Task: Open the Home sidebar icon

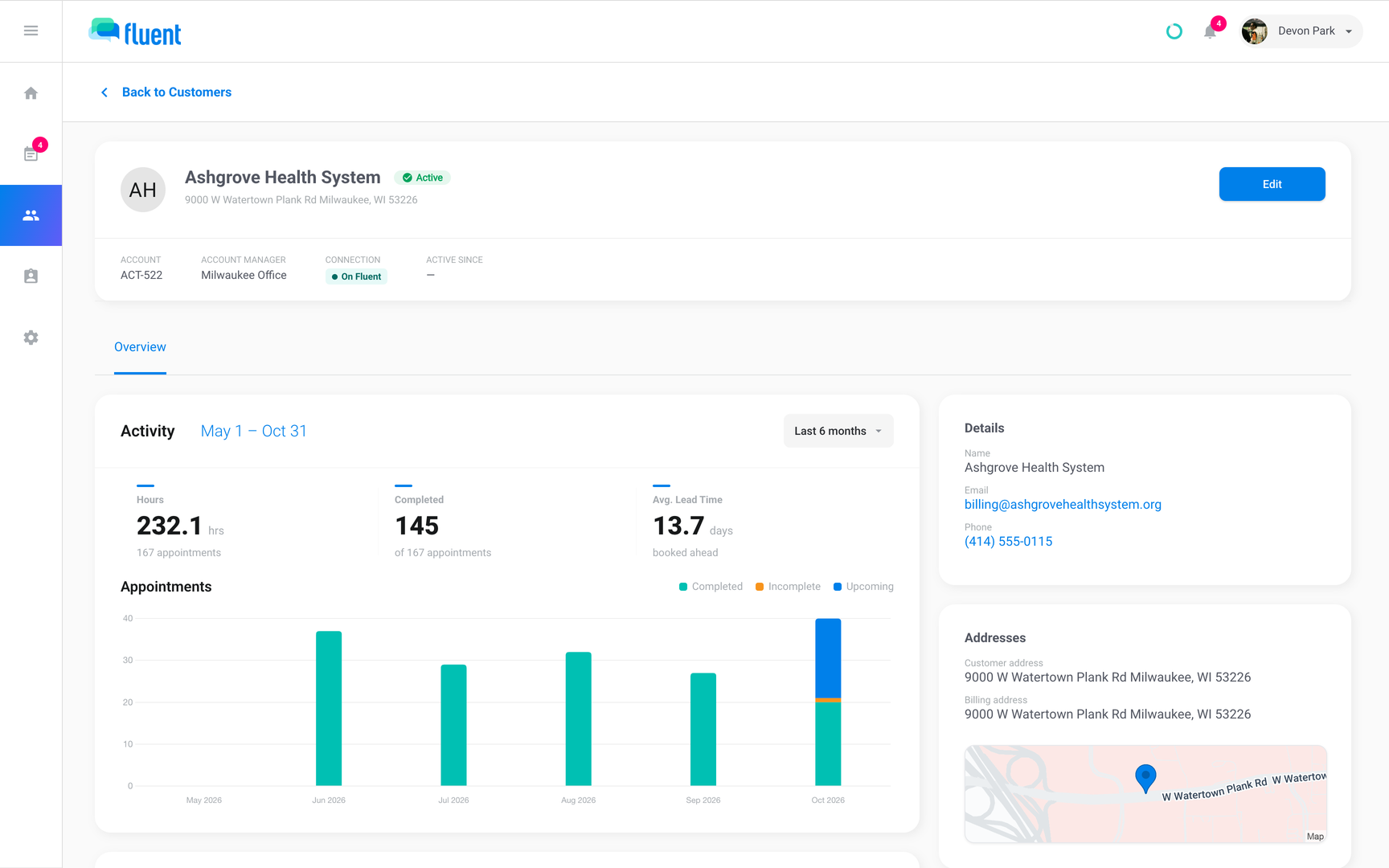Action: click(x=31, y=93)
